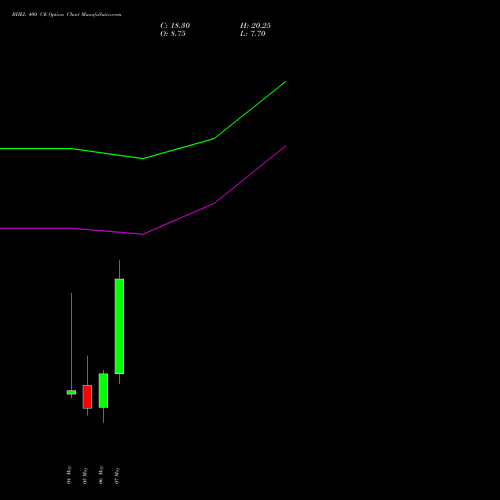Click the '05 May' date axis label
The height and width of the screenshot is (500, 500).
85,475
